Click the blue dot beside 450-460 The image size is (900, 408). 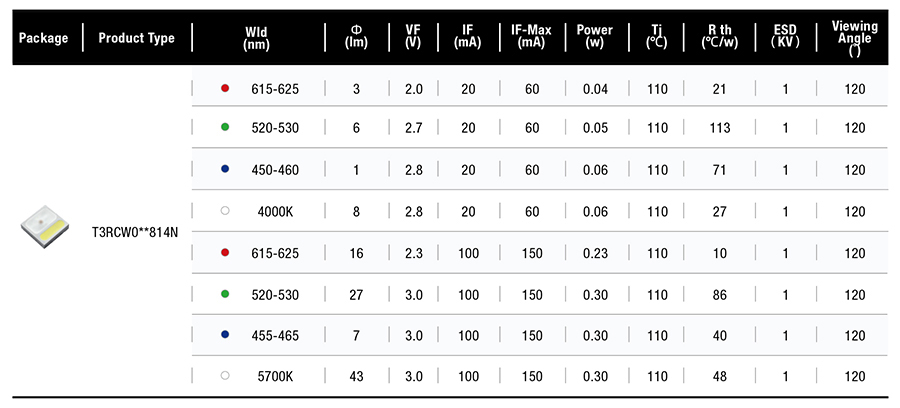(226, 169)
